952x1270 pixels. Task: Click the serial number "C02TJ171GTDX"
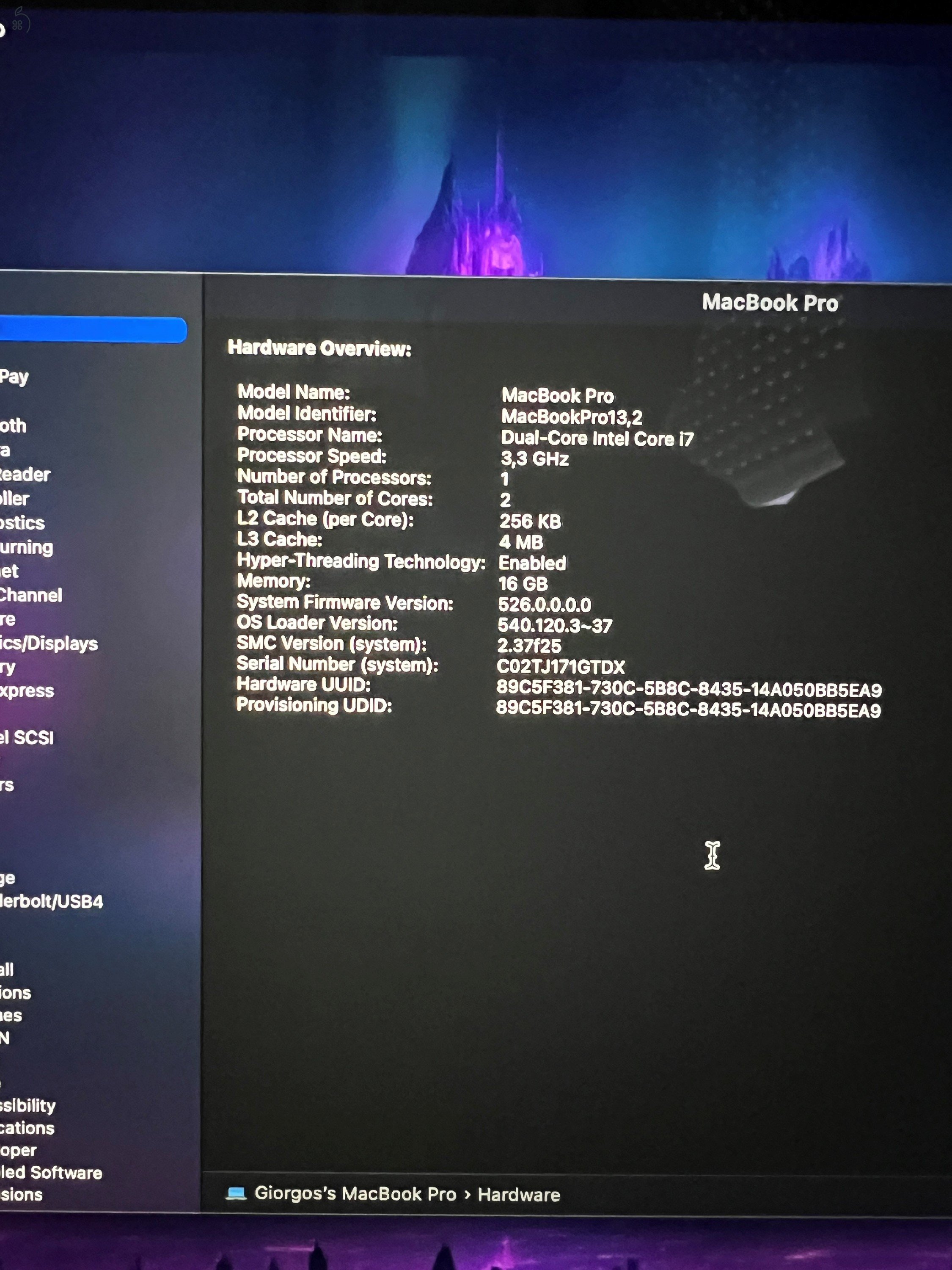561,667
